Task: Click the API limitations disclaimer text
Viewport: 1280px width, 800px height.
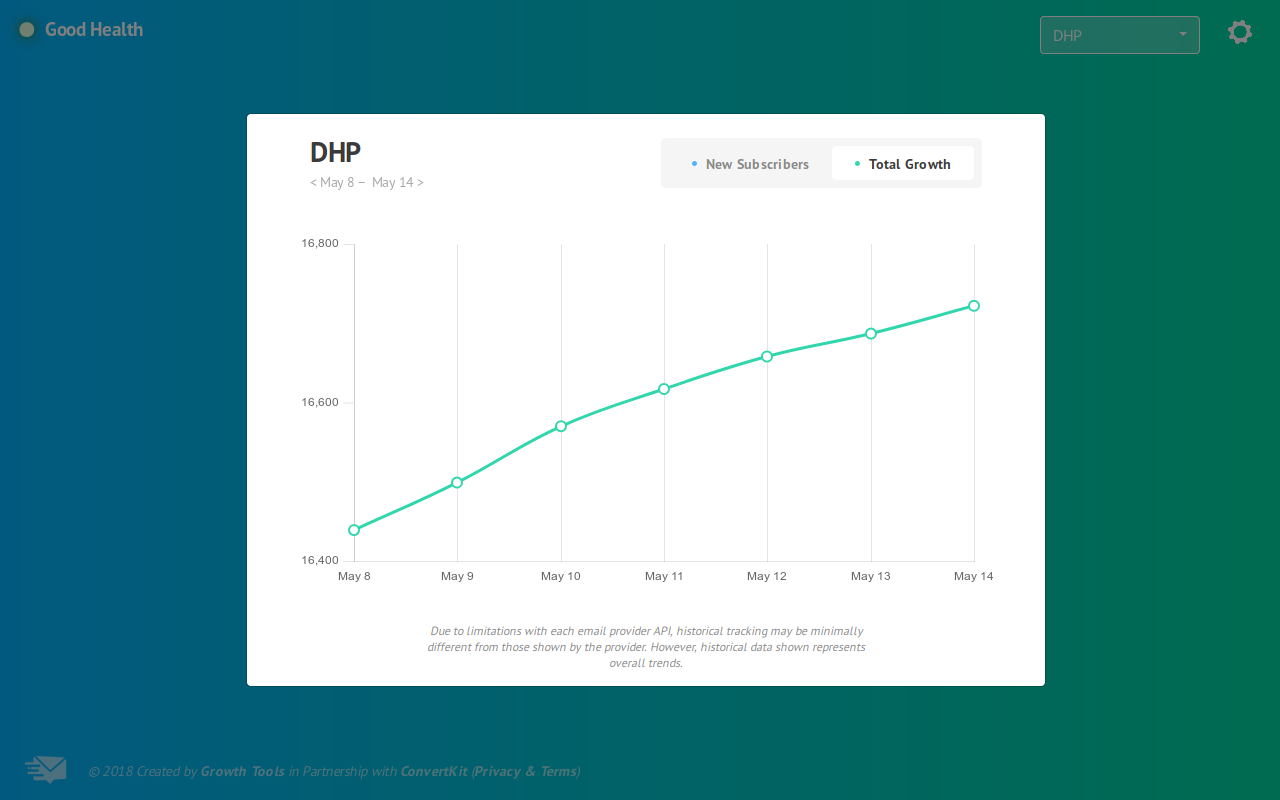Action: (646, 647)
